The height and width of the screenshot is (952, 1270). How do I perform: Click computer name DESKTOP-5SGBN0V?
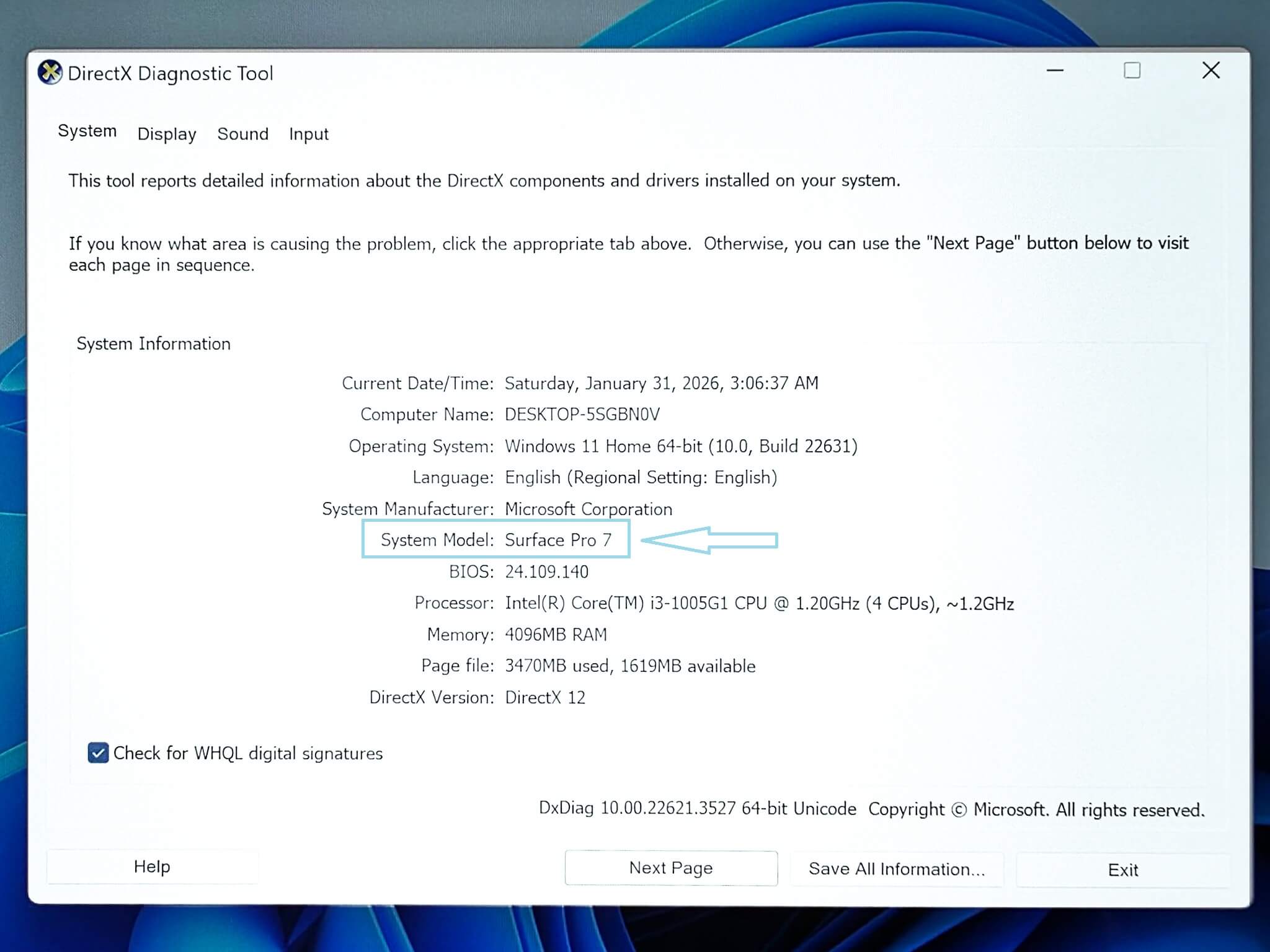tap(582, 414)
